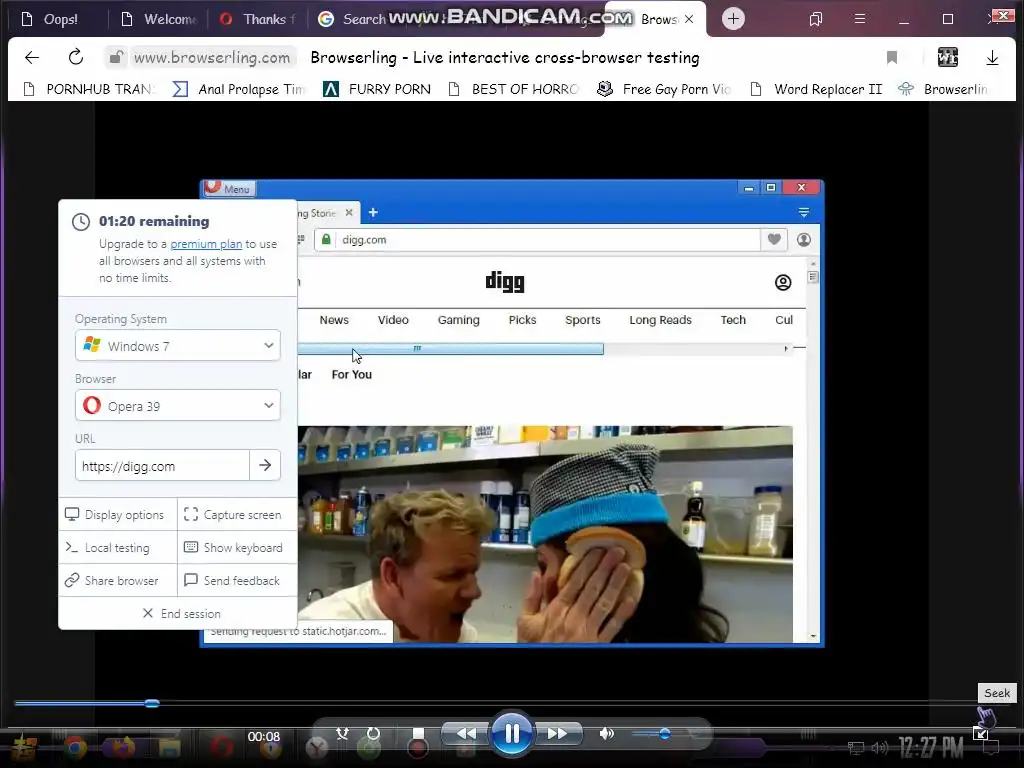
Task: Bookmark this page with the bookmark icon
Action: click(891, 57)
